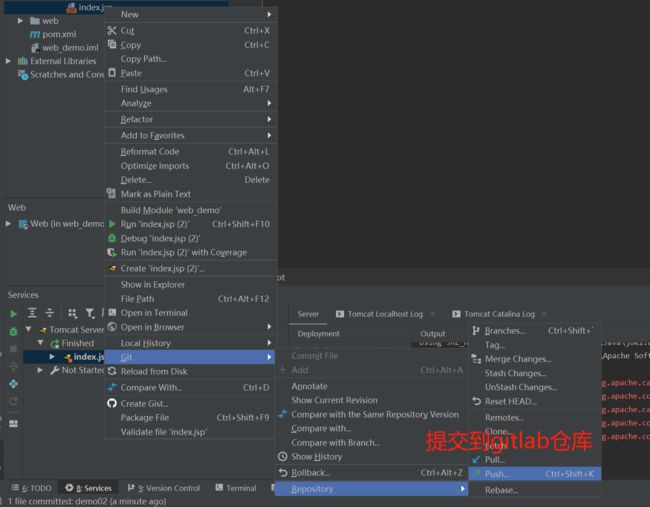650x507 pixels.
Task: Expand the web folder in project tree
Action: pyautogui.click(x=20, y=20)
